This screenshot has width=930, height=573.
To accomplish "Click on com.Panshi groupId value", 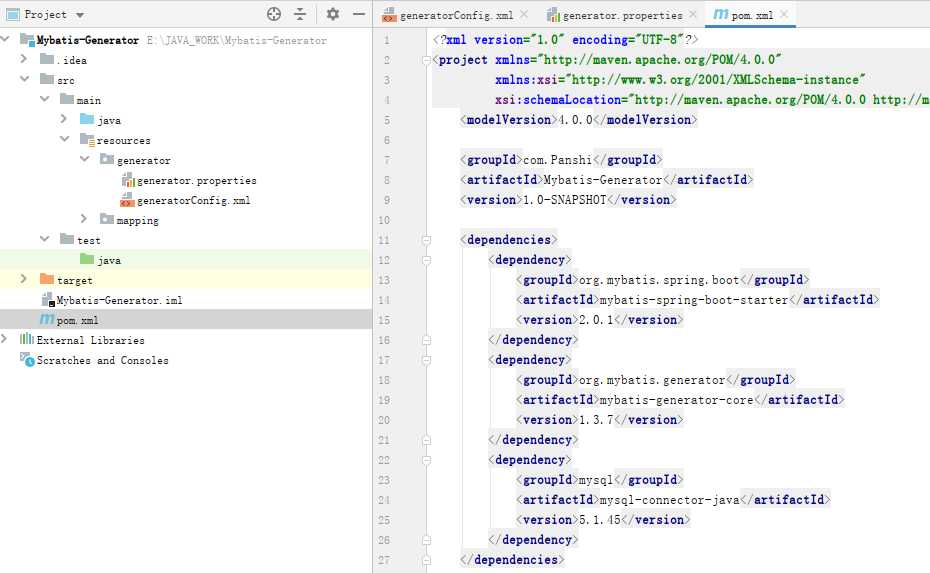I will click(x=558, y=160).
